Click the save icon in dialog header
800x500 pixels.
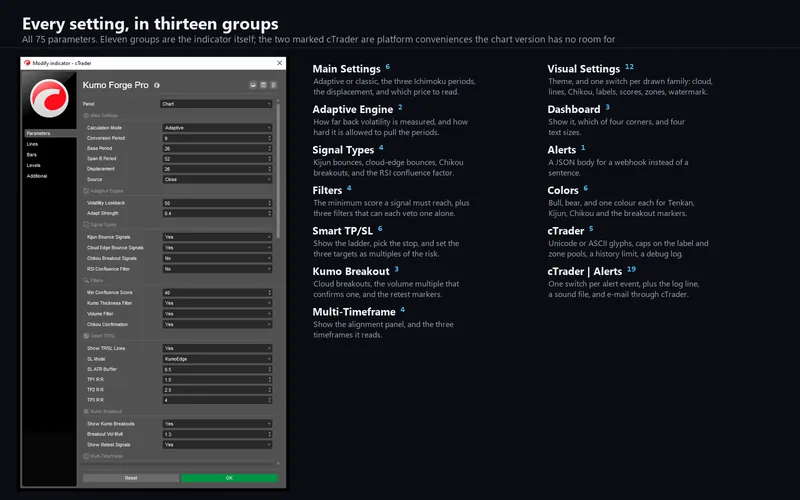[263, 85]
